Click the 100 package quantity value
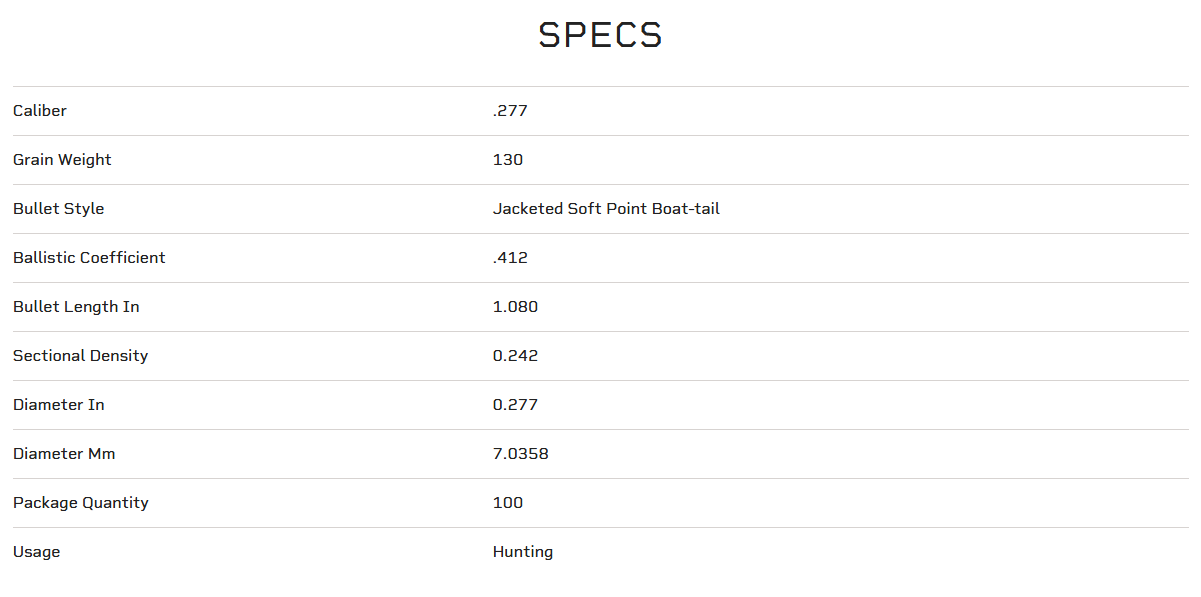The image size is (1201, 597). click(508, 503)
